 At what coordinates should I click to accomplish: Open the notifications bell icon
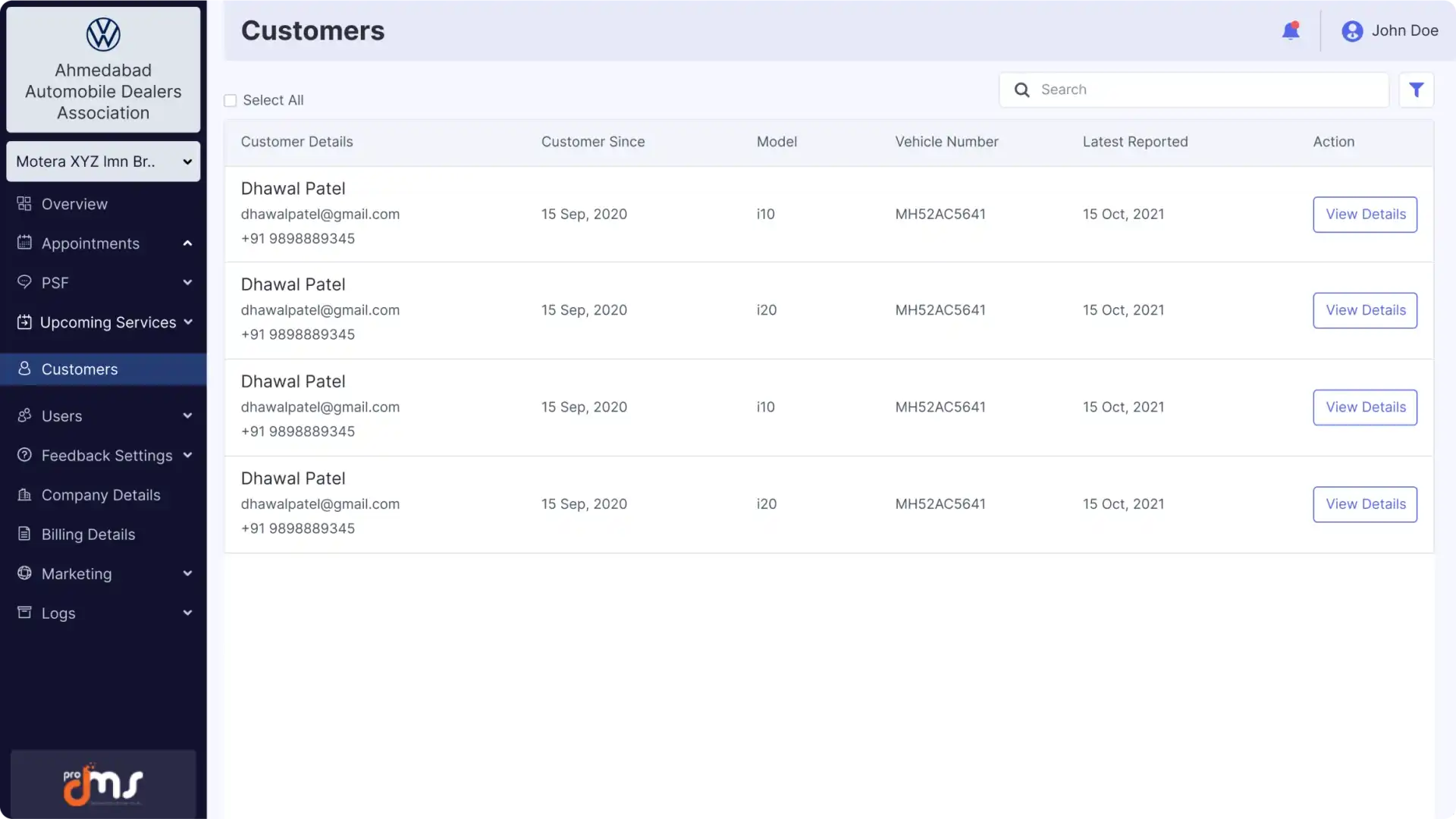pyautogui.click(x=1291, y=30)
